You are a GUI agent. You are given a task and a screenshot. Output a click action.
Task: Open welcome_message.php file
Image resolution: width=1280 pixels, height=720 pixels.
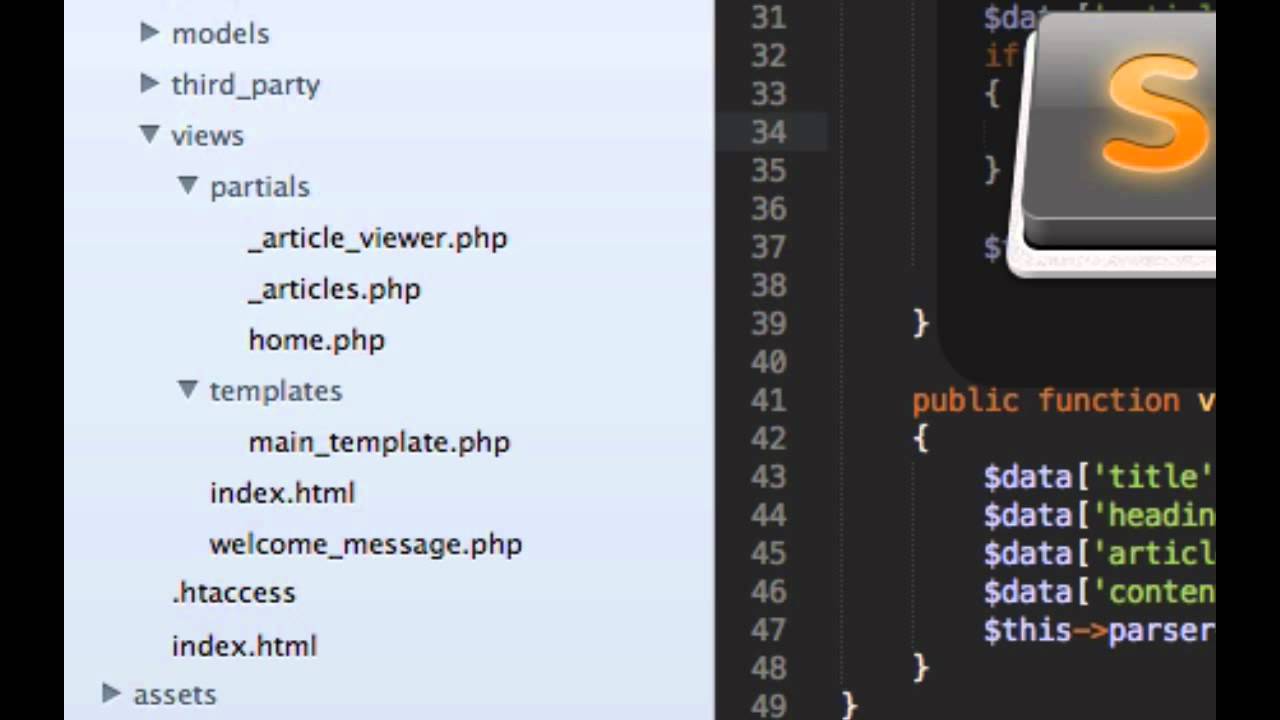[366, 544]
